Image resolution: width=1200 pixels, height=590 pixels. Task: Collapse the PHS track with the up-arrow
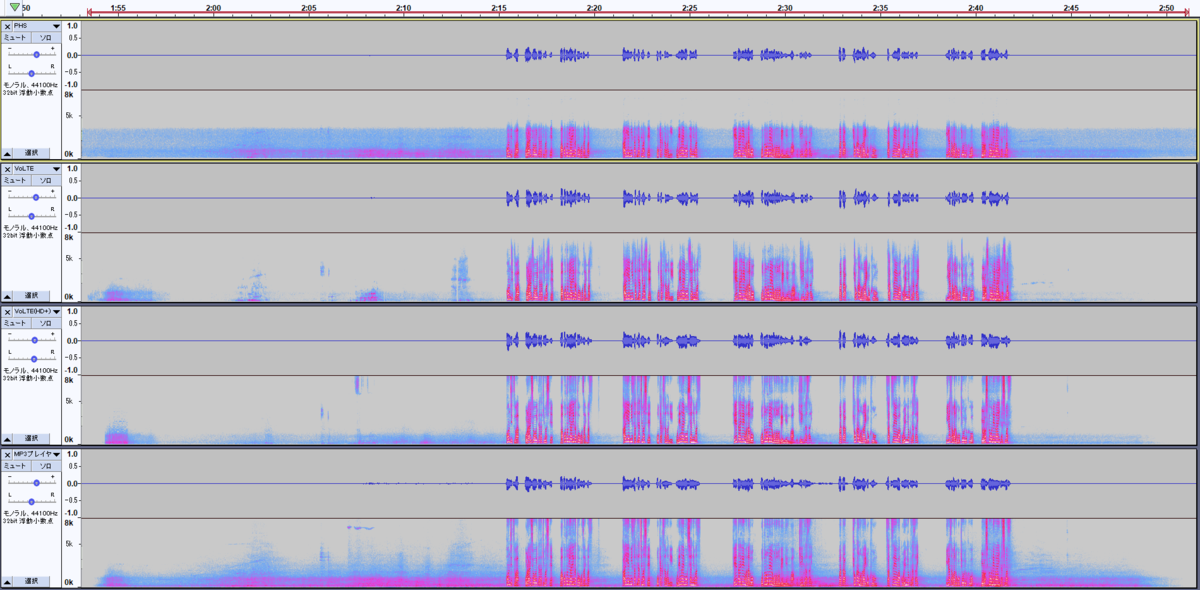(8, 153)
